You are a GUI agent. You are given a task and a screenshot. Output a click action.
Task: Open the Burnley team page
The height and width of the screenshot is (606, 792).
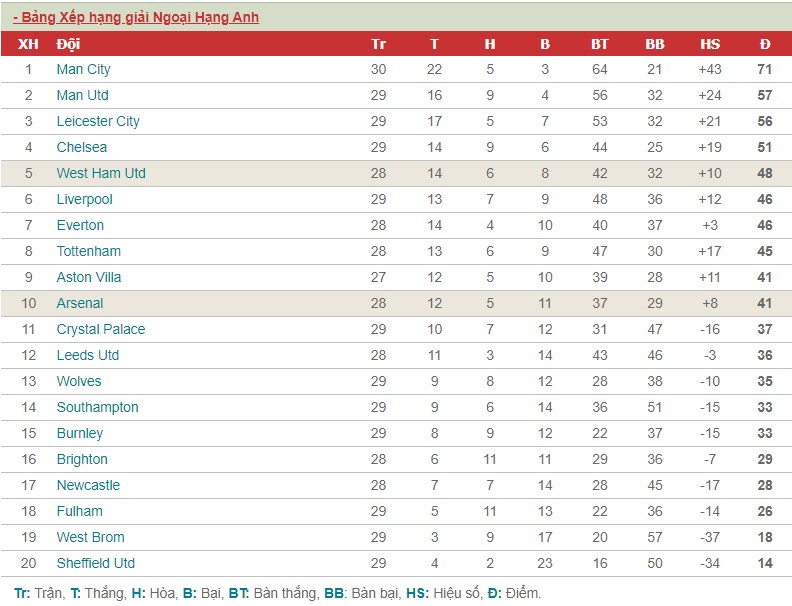point(80,433)
